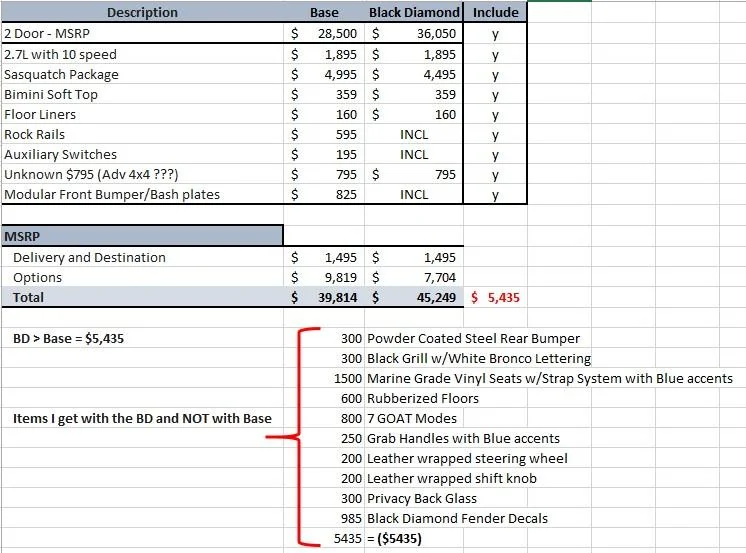Click the 5435 sum cell
The image size is (746, 553).
348,538
